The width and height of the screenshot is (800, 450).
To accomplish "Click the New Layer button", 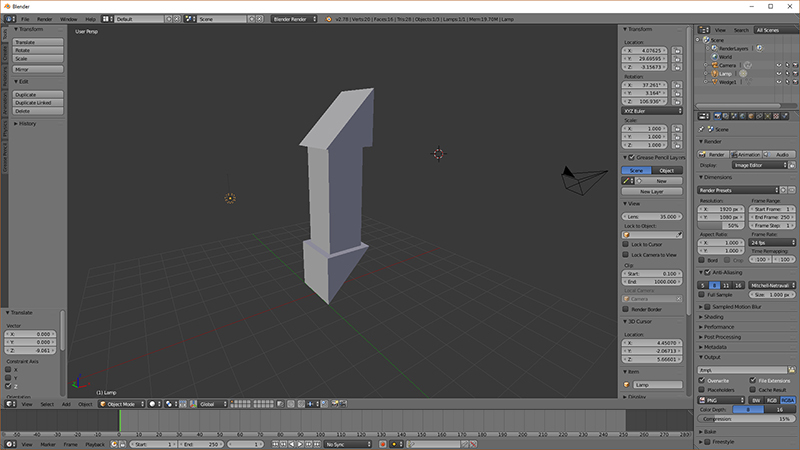I will click(x=652, y=190).
